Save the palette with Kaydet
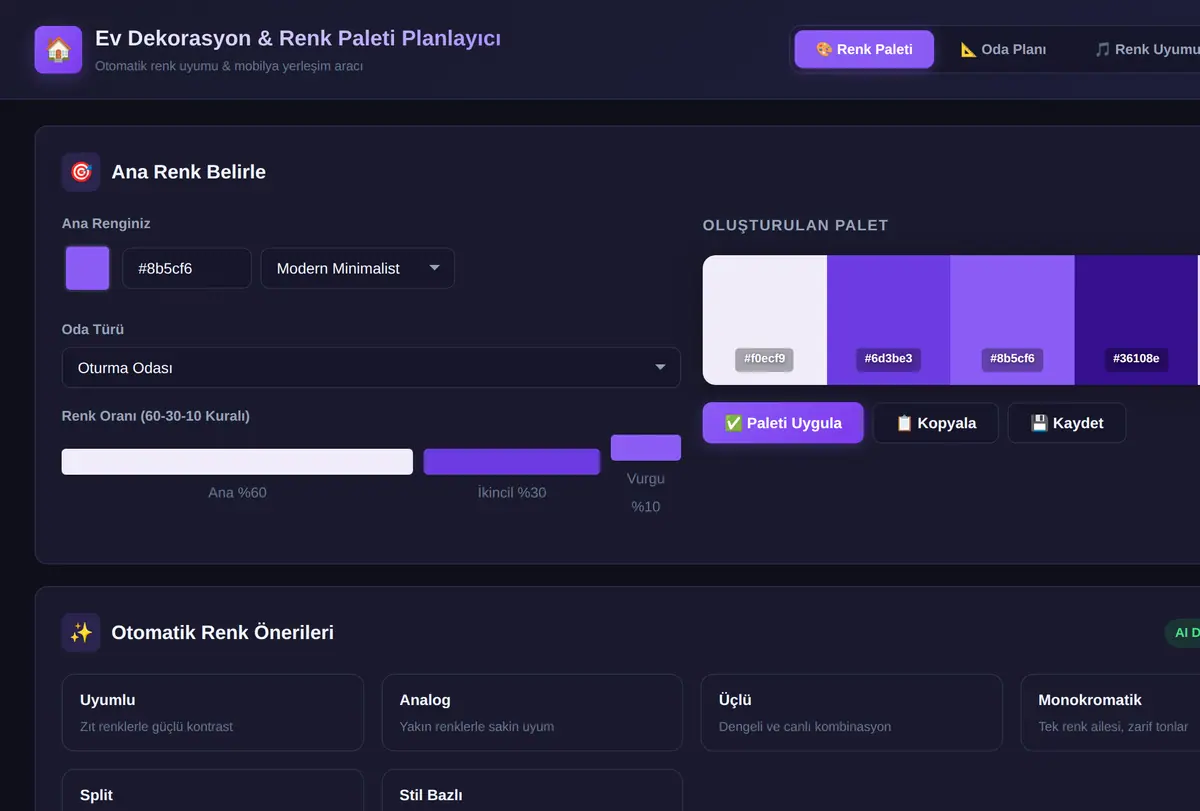The width and height of the screenshot is (1200, 811). [x=1066, y=423]
